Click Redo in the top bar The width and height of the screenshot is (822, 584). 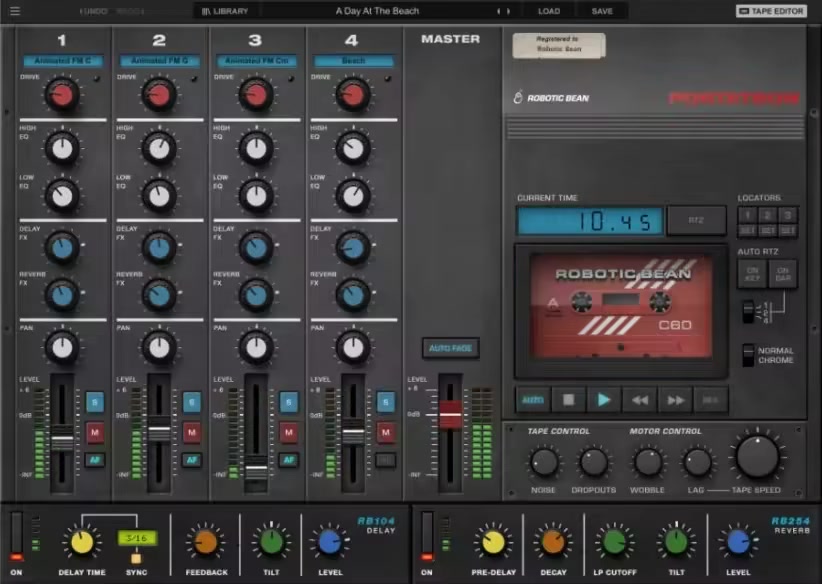pos(128,11)
